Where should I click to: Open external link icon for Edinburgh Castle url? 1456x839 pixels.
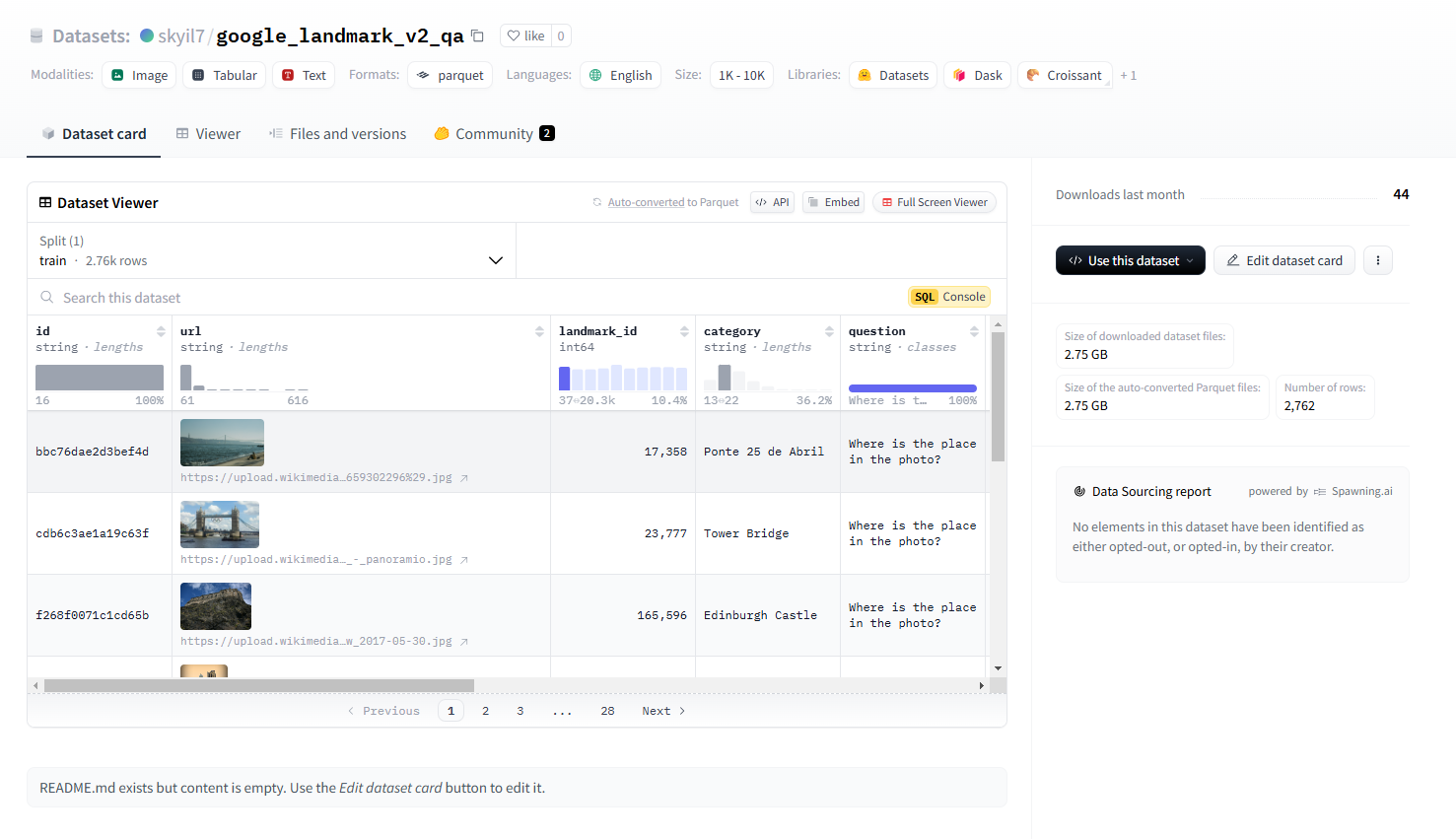(463, 642)
